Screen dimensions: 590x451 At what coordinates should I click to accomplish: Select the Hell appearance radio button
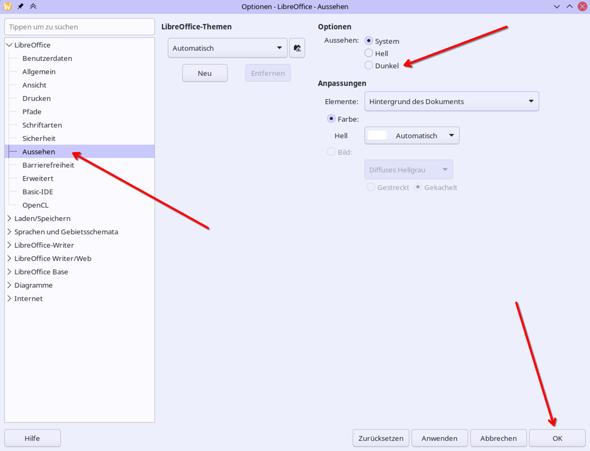click(x=368, y=53)
